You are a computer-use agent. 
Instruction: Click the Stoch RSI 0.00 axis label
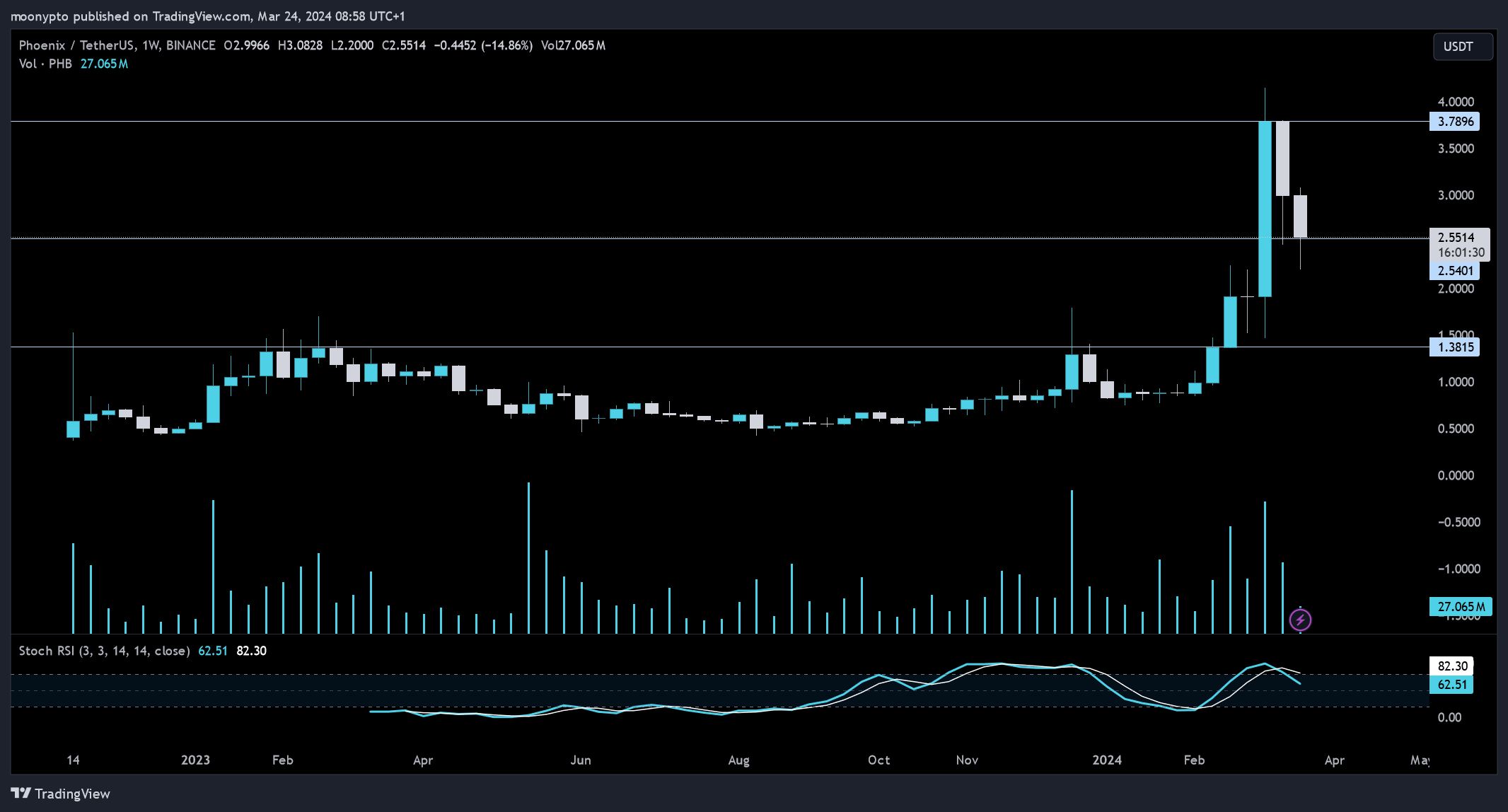point(1449,717)
